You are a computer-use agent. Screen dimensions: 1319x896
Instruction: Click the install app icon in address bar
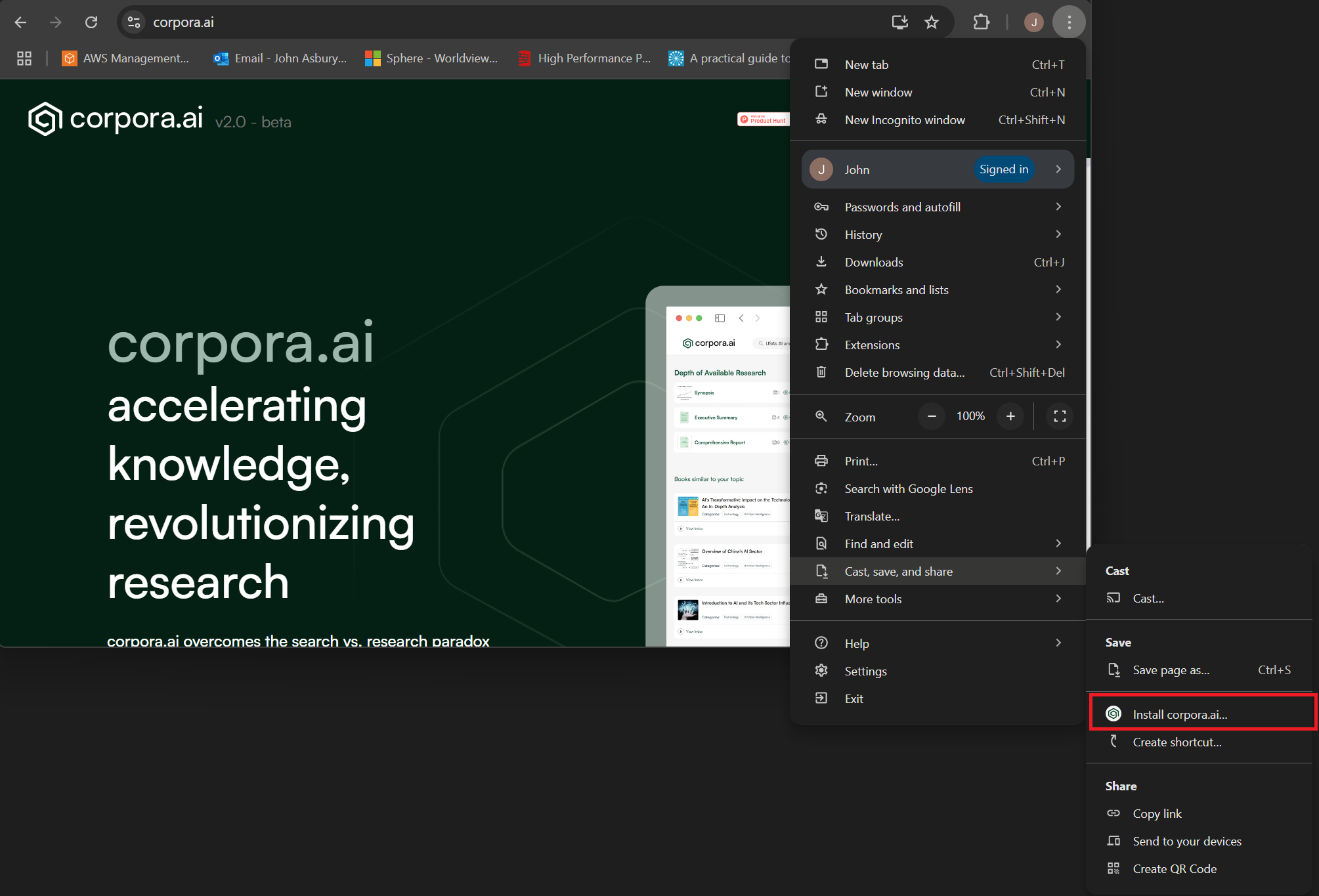point(899,22)
